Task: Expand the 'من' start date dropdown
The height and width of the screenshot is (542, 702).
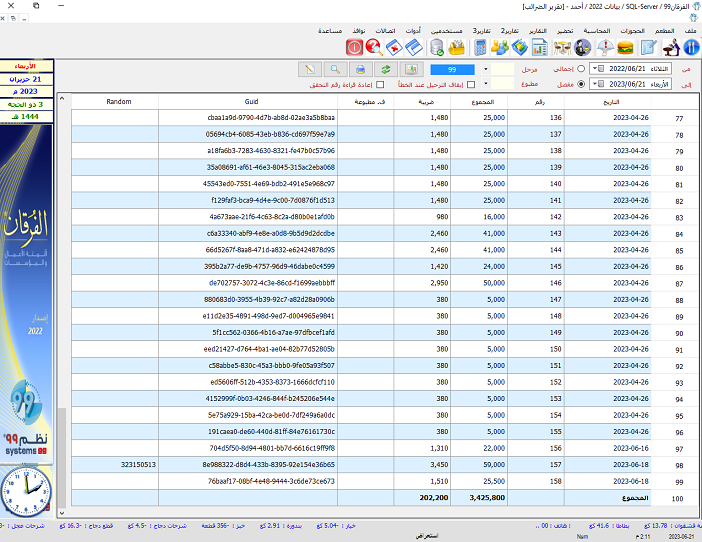Action: [x=595, y=69]
